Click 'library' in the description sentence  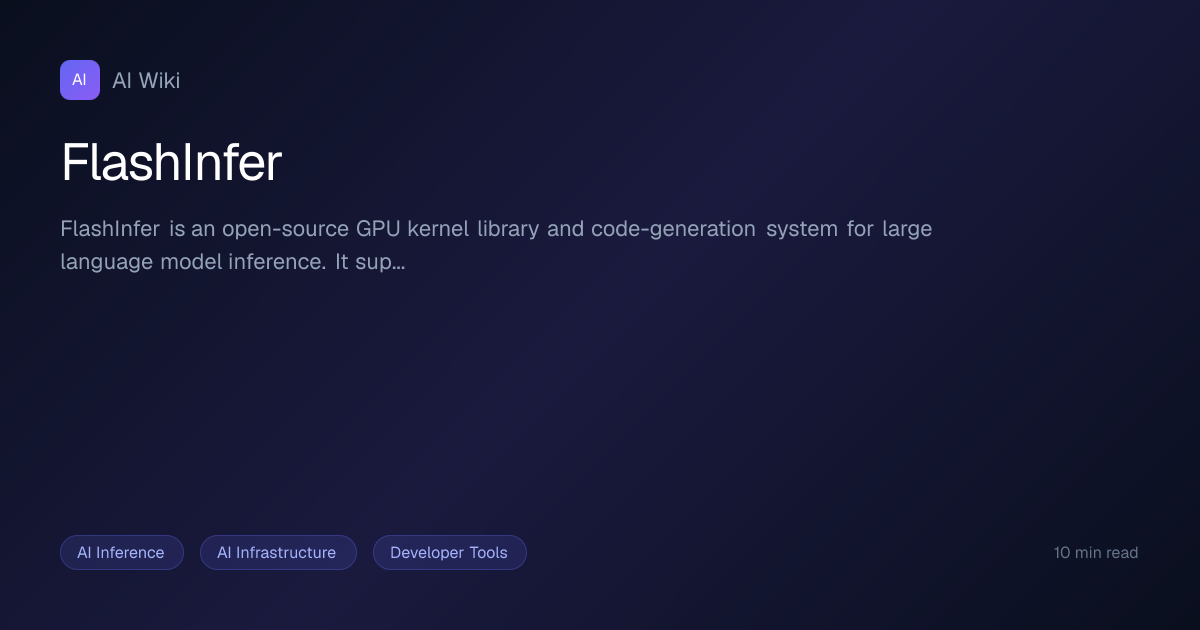click(508, 229)
